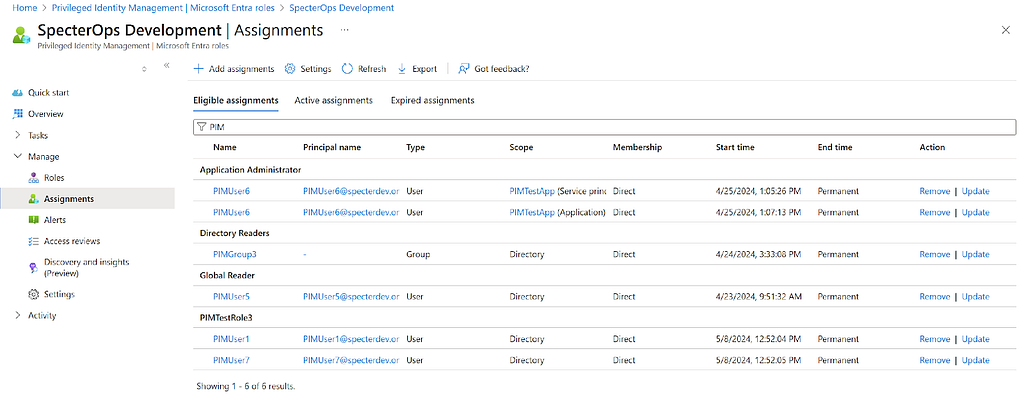
Task: Click the Overview grid icon in the sidebar
Action: 18,114
